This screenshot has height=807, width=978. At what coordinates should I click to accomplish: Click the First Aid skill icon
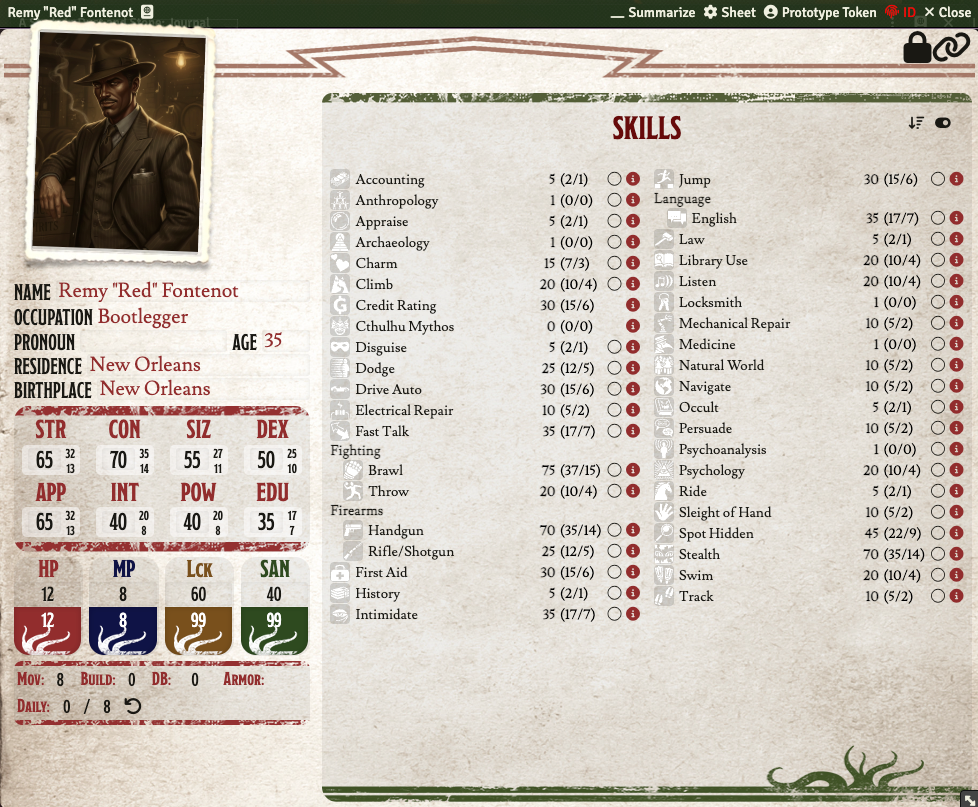(x=340, y=573)
